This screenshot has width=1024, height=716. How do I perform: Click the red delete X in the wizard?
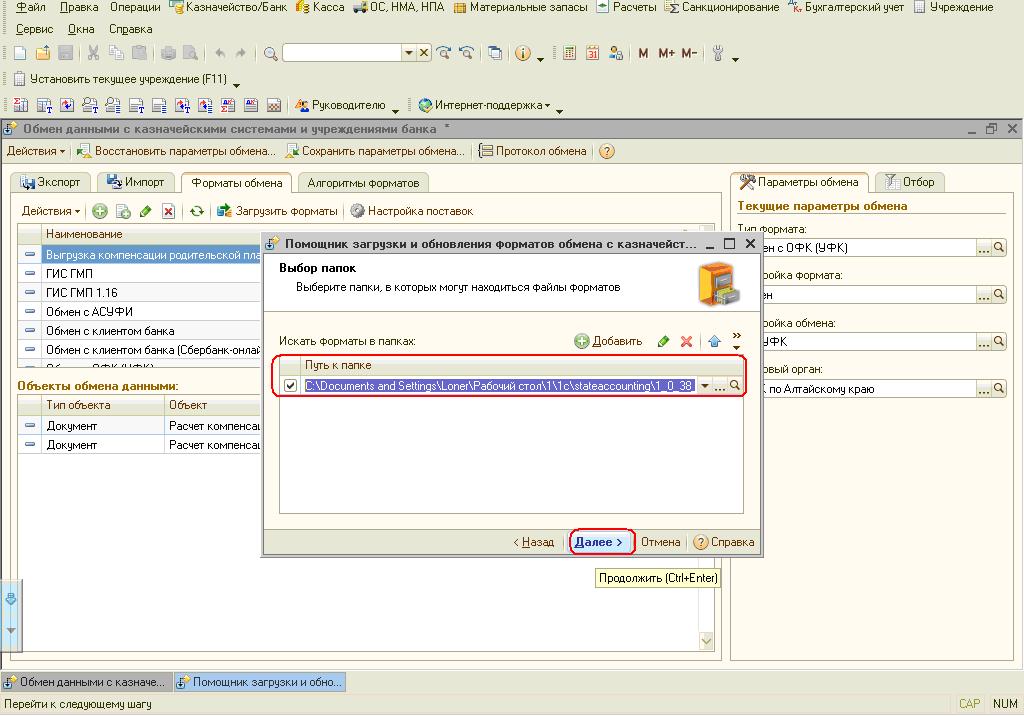[x=686, y=341]
